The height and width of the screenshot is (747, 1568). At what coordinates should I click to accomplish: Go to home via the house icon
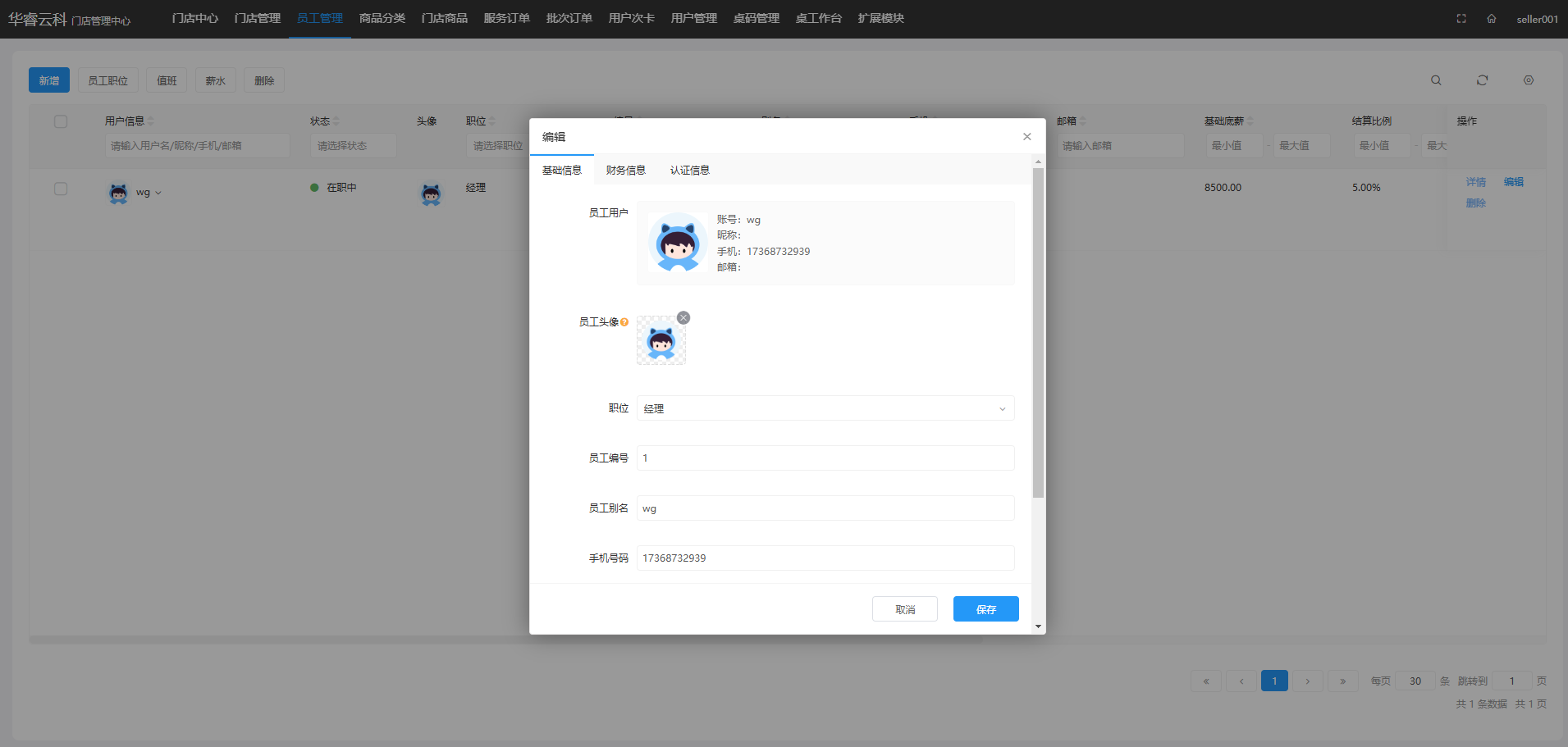(x=1492, y=19)
